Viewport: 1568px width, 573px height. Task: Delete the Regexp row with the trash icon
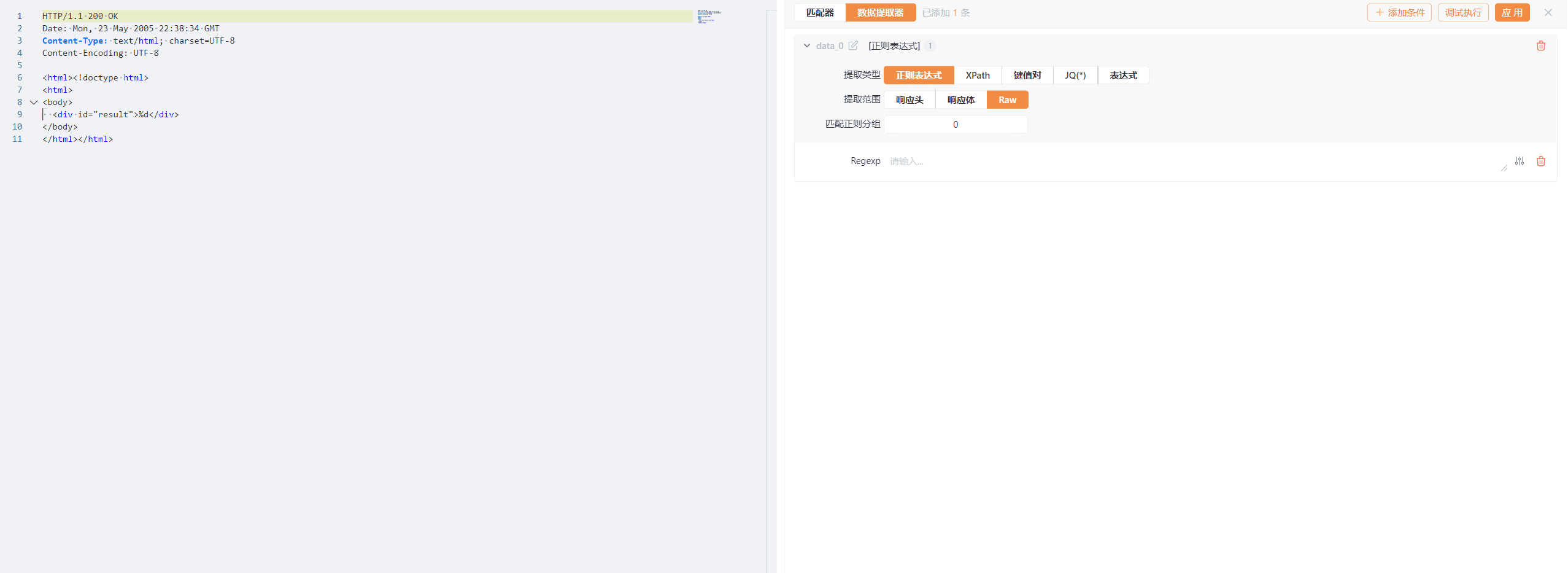coord(1540,161)
